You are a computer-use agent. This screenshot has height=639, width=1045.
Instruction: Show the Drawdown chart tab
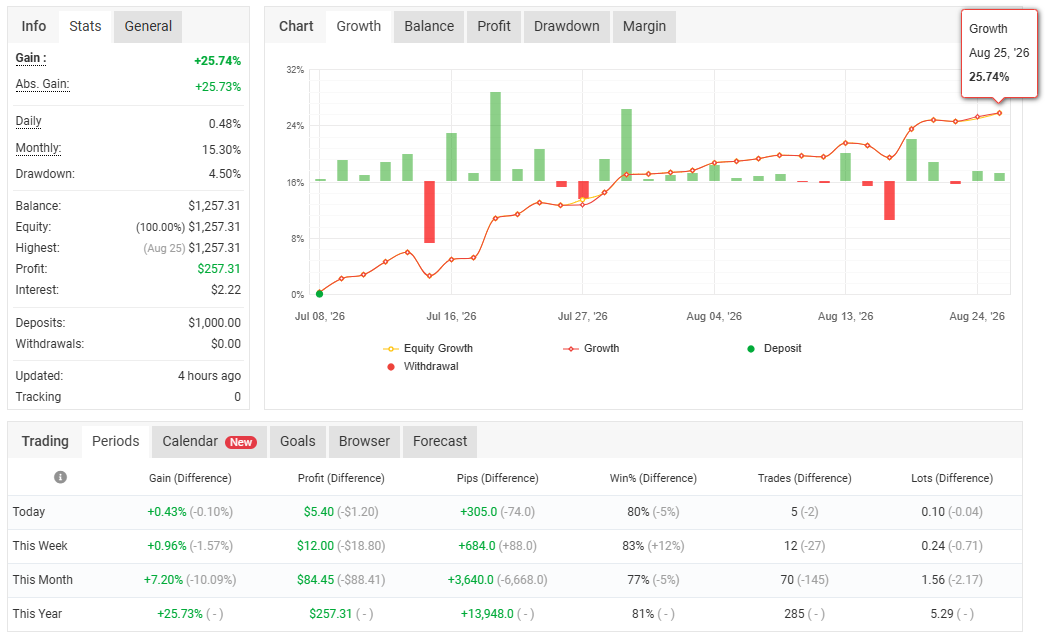[x=566, y=26]
